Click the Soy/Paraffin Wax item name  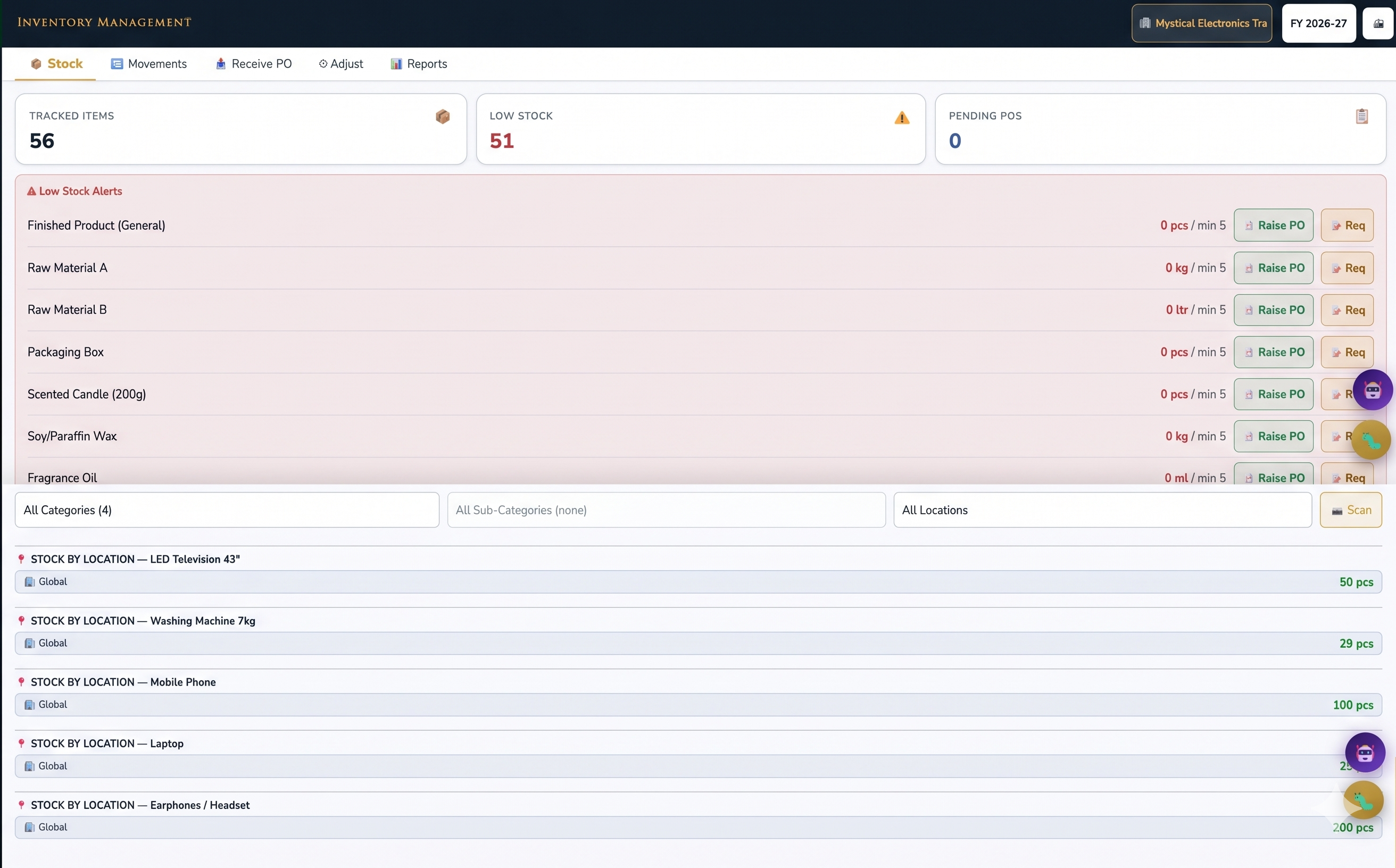coord(72,436)
